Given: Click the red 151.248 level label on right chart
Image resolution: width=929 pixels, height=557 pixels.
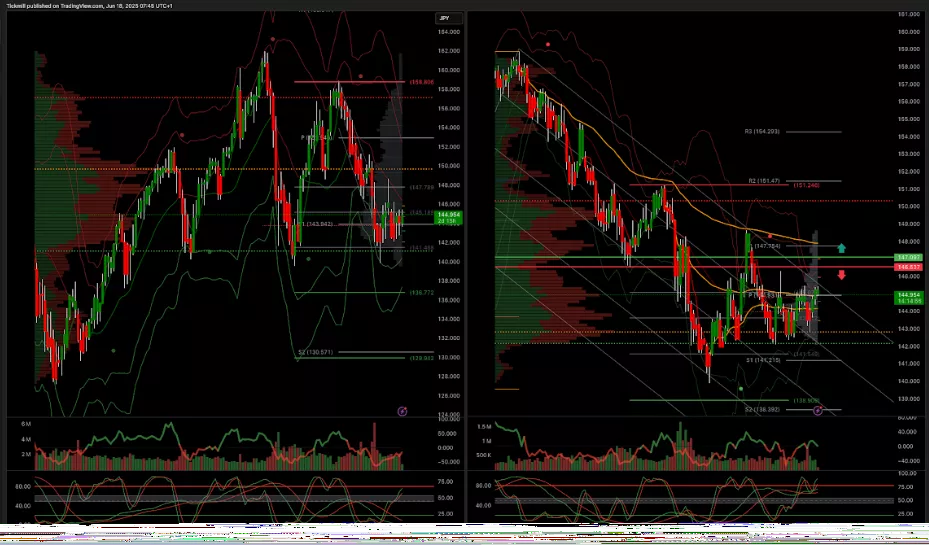Looking at the screenshot, I should coord(807,185).
